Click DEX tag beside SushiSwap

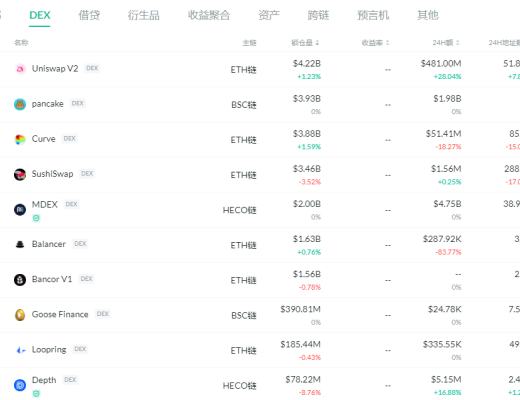(x=87, y=173)
